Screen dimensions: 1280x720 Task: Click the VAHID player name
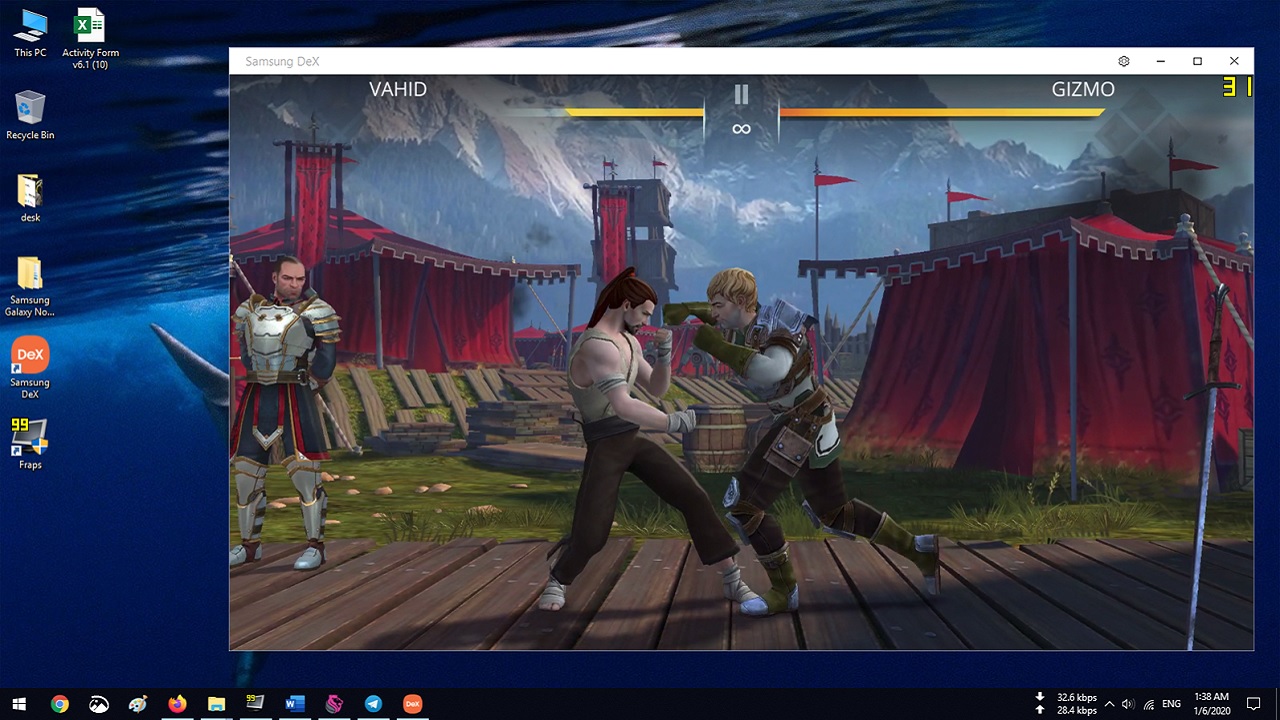(x=398, y=89)
